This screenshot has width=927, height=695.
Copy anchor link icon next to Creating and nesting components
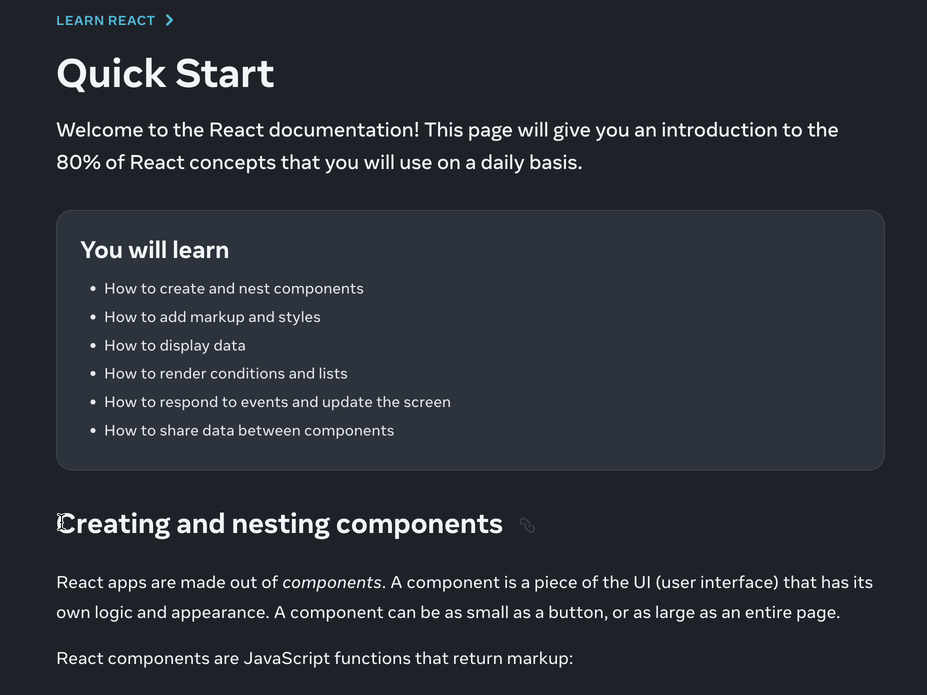tap(527, 525)
